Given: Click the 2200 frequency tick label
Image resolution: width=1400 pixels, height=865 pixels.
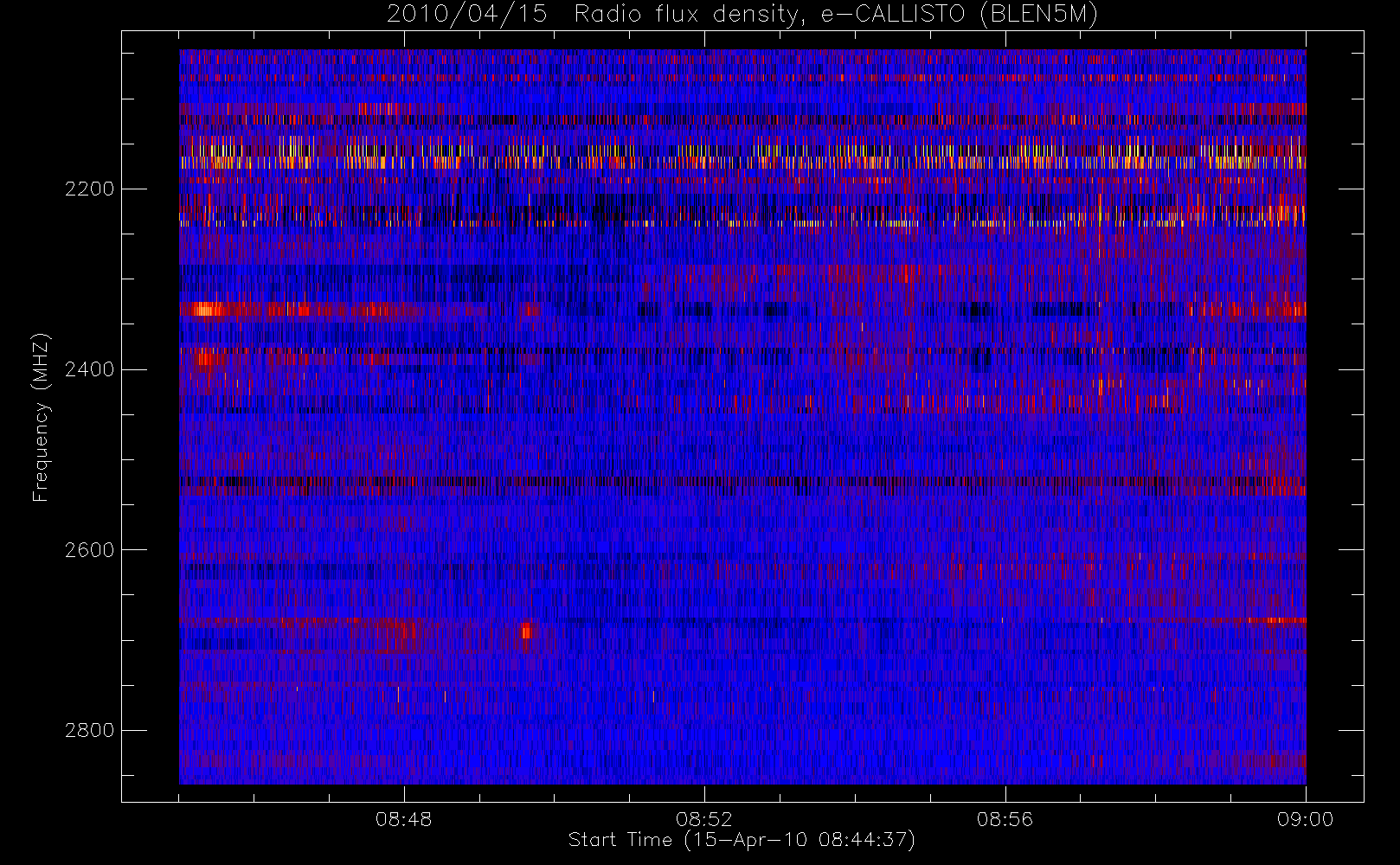Looking at the screenshot, I should [89, 189].
